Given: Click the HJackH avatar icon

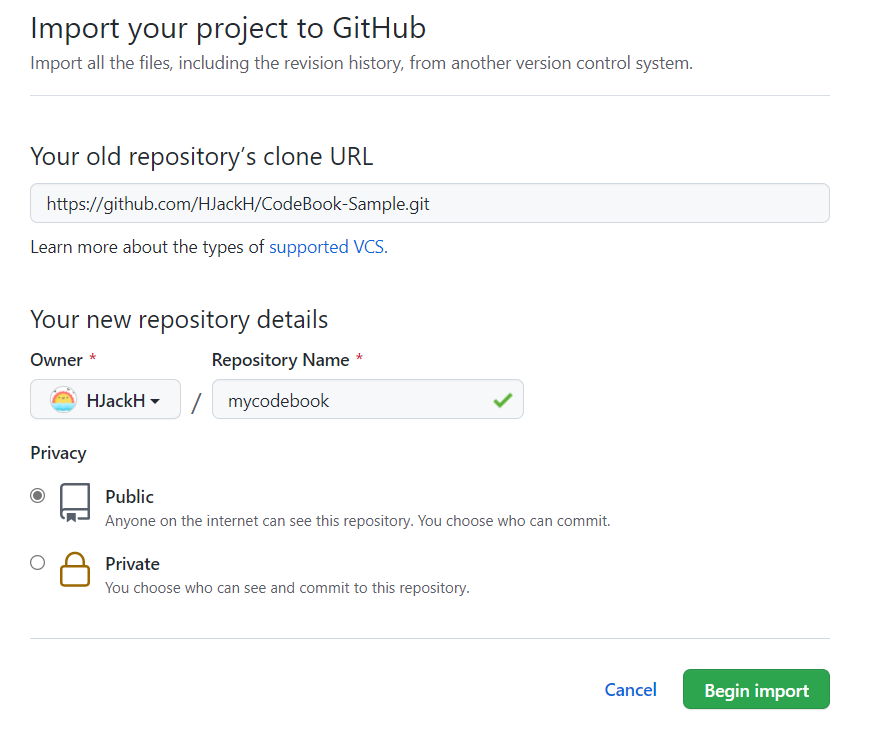Looking at the screenshot, I should (63, 400).
